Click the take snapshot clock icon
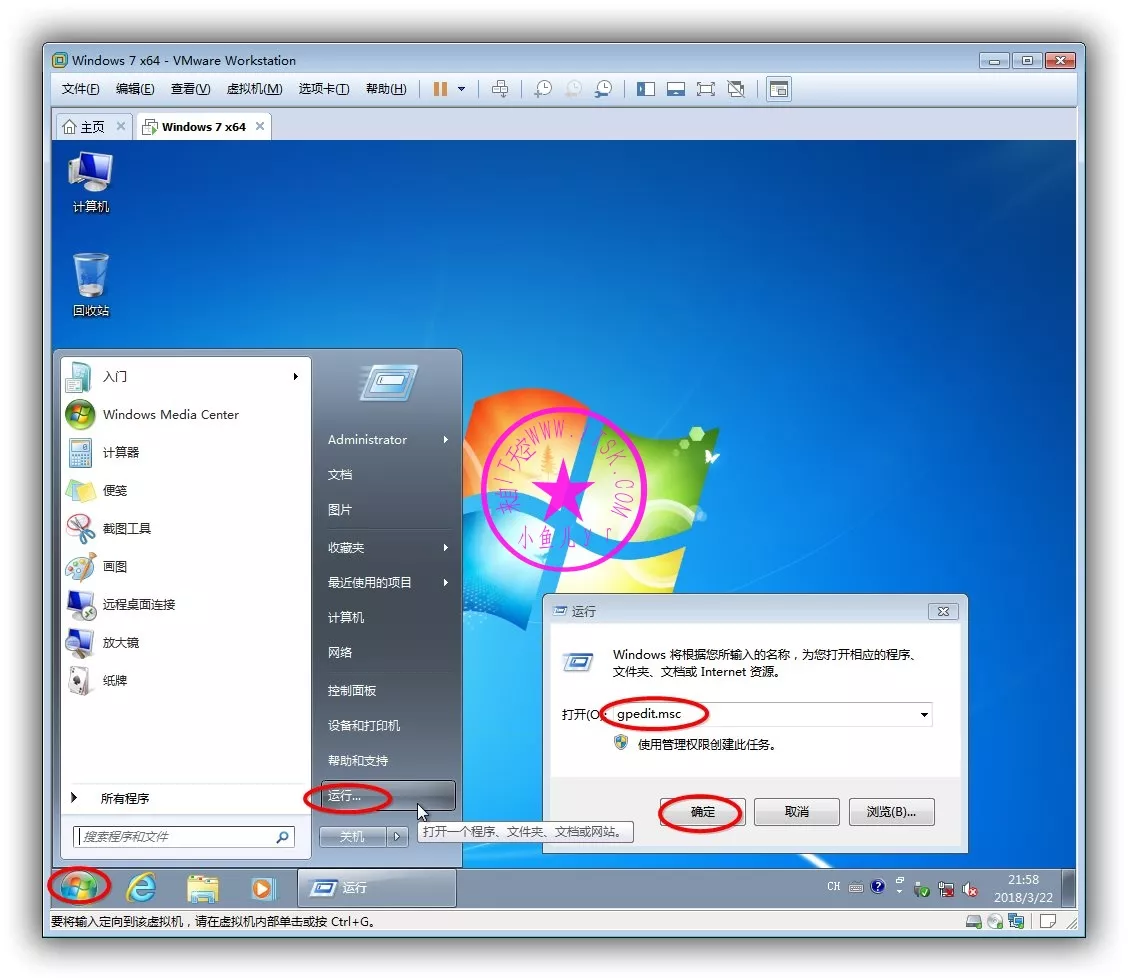This screenshot has width=1128, height=980. pos(542,89)
